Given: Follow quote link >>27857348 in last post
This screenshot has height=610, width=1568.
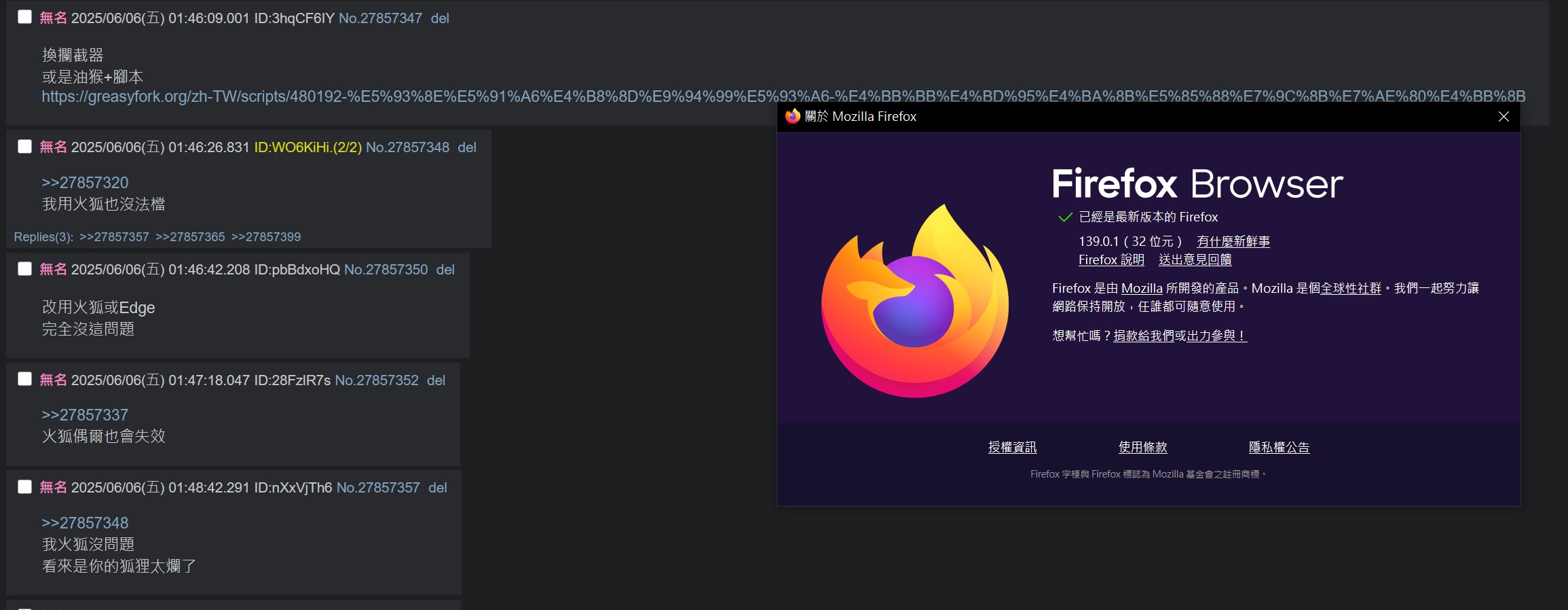Looking at the screenshot, I should point(85,523).
